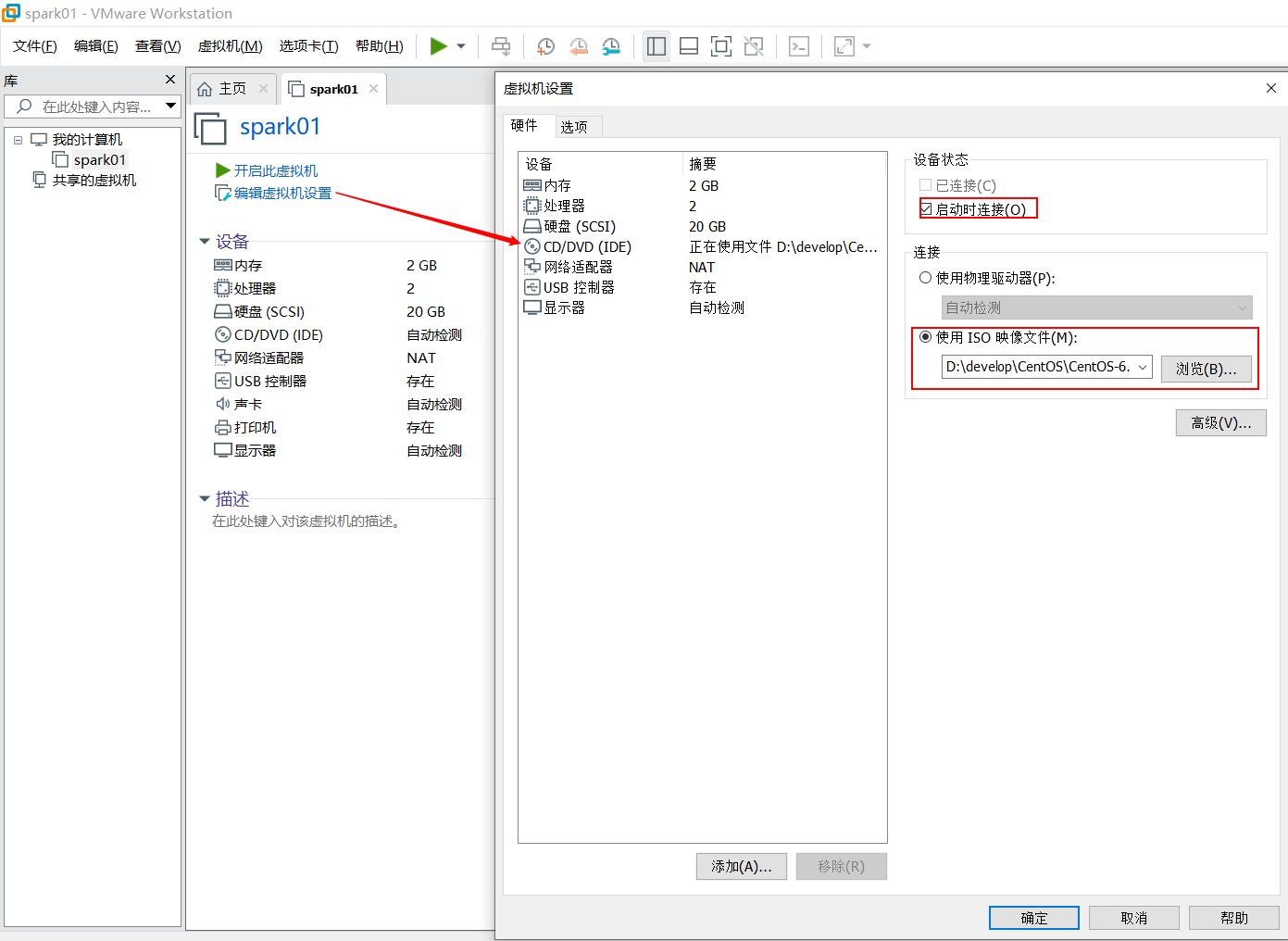Close the spark01 tab
1288x941 pixels.
coord(374,89)
